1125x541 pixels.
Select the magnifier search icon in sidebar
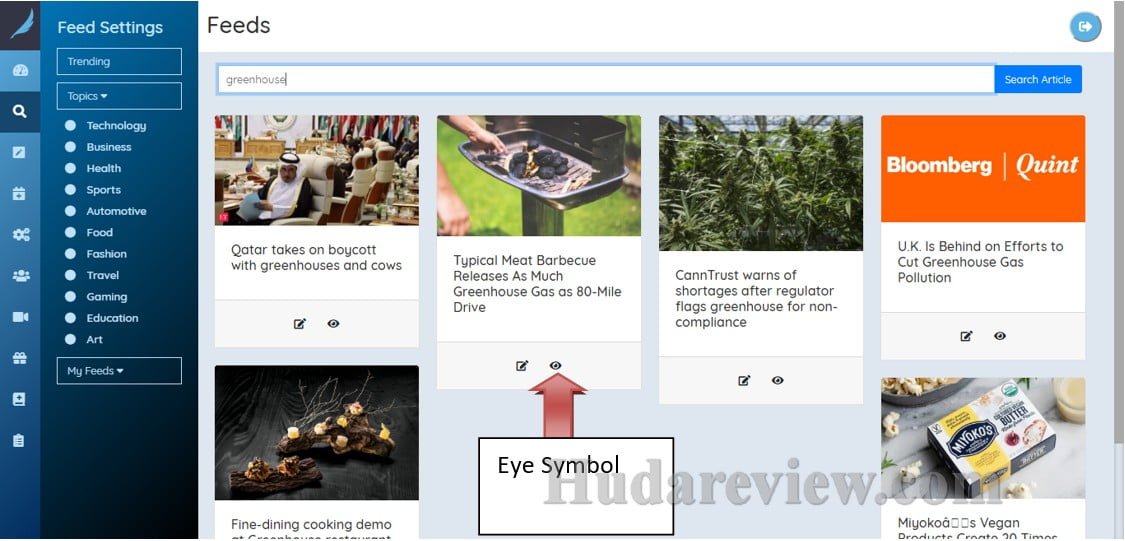coord(19,111)
